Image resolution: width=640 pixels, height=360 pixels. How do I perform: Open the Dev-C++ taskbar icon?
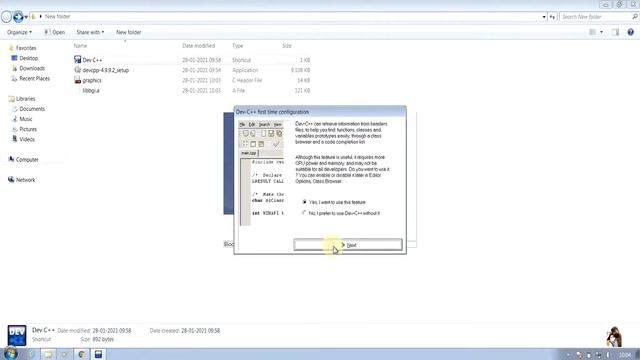[98, 354]
